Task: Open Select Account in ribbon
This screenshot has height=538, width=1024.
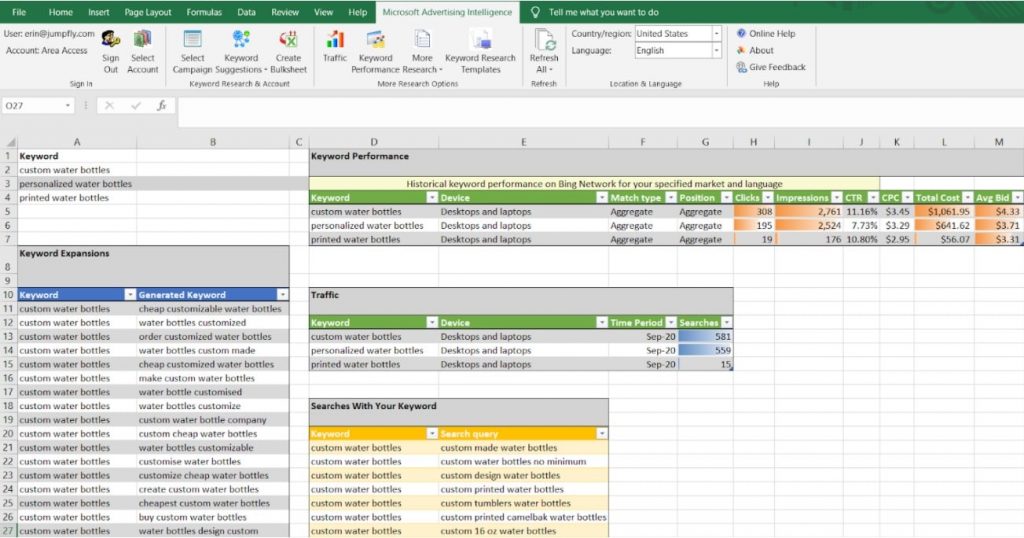Action: 143,40
